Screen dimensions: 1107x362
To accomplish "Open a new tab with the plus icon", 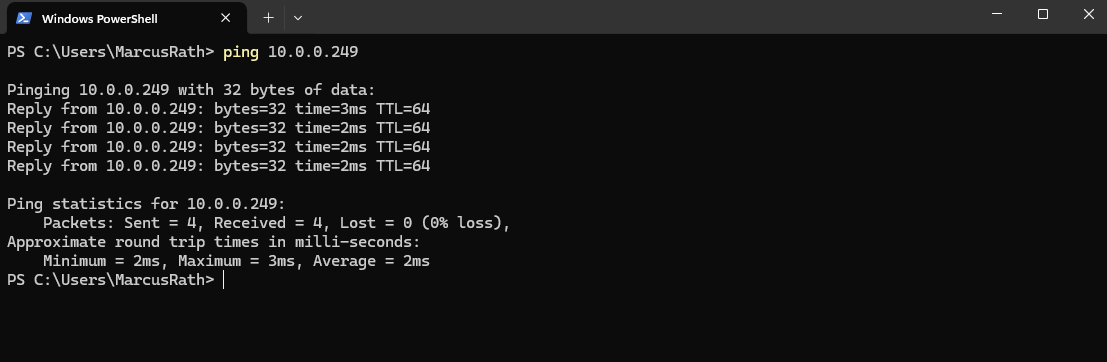I will [x=268, y=18].
